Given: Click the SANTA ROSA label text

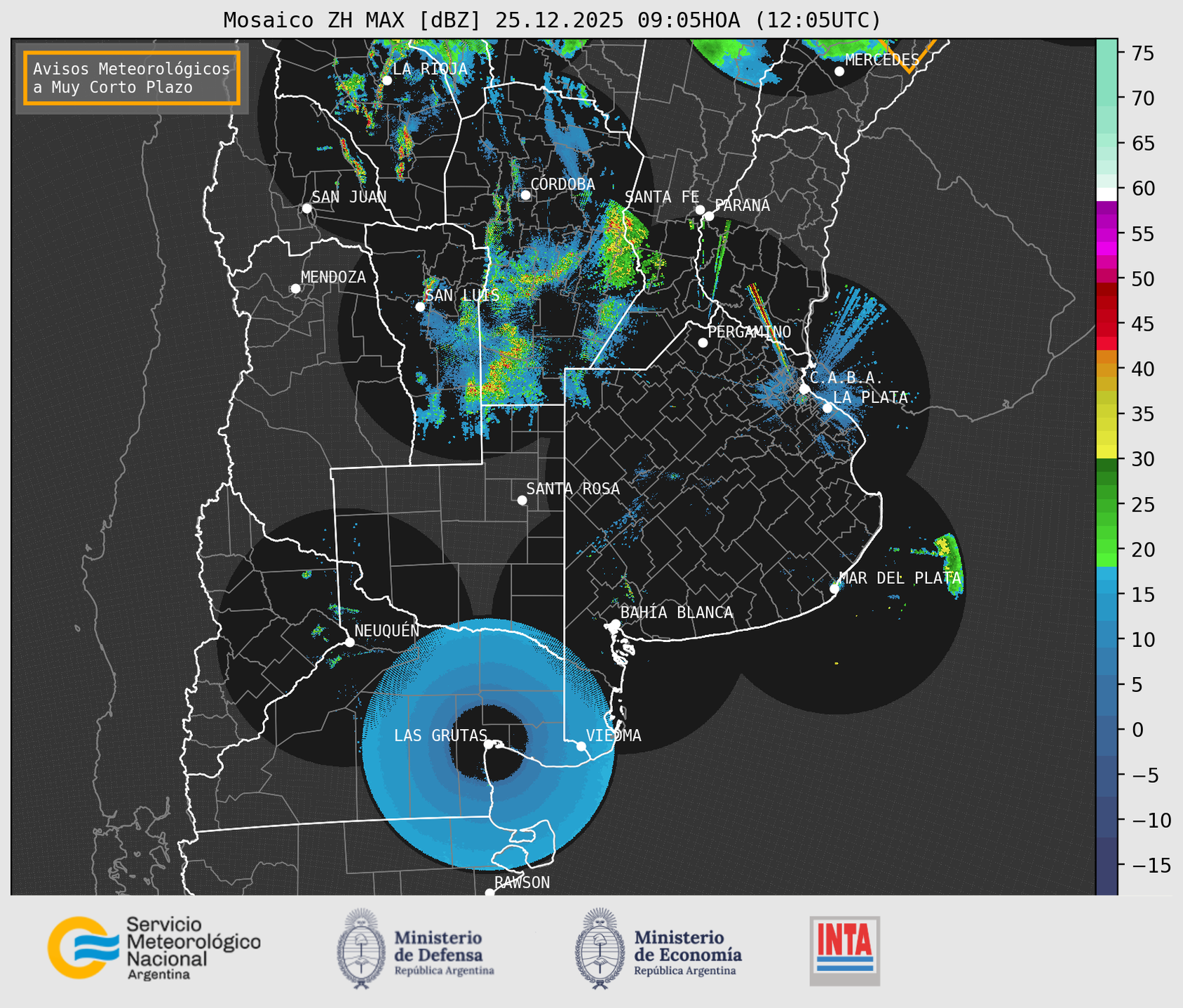Looking at the screenshot, I should click(573, 489).
